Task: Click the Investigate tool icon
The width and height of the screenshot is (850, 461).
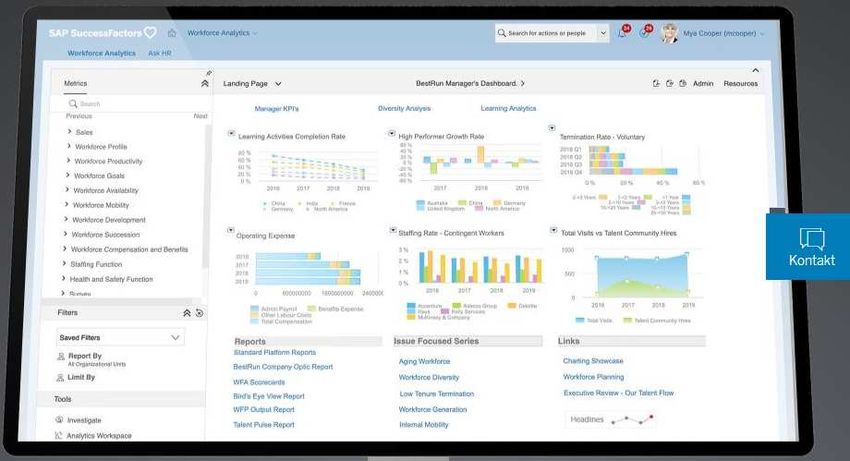Action: [59, 420]
